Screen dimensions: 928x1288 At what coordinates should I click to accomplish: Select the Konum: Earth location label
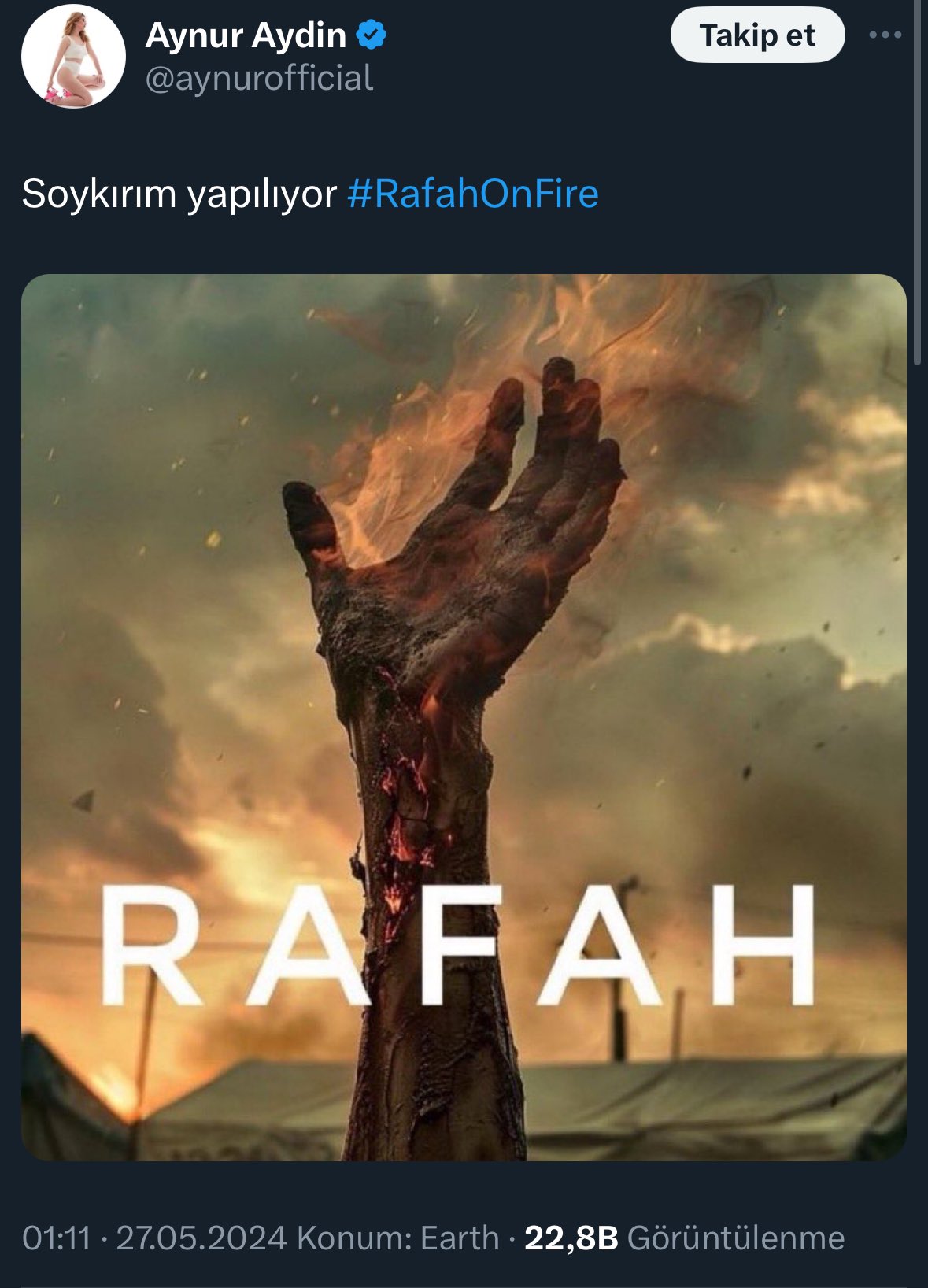point(398,1238)
